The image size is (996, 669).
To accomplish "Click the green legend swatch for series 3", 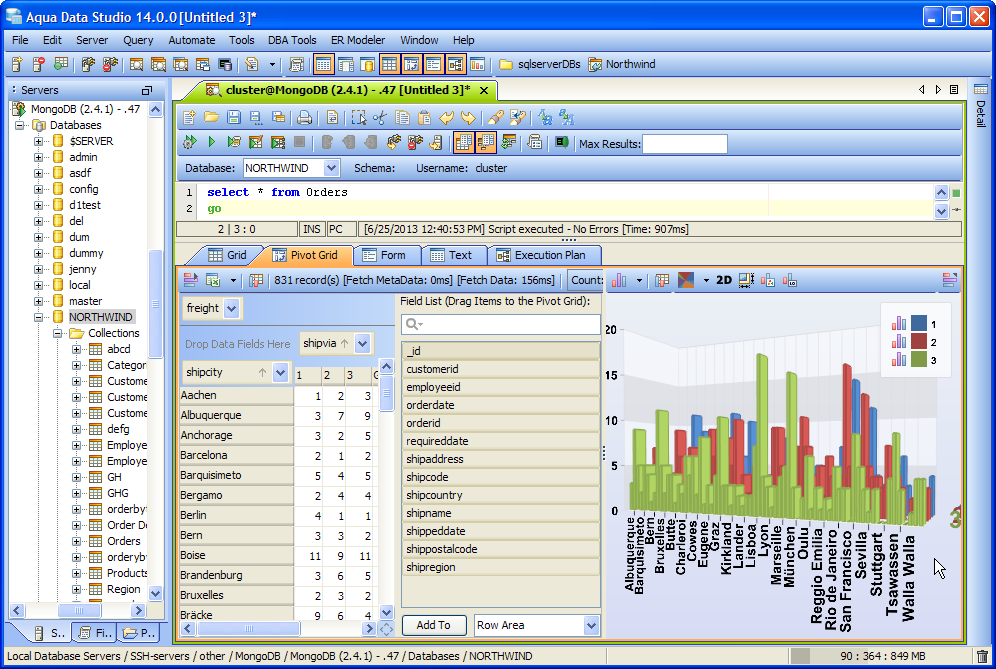I will pyautogui.click(x=919, y=360).
